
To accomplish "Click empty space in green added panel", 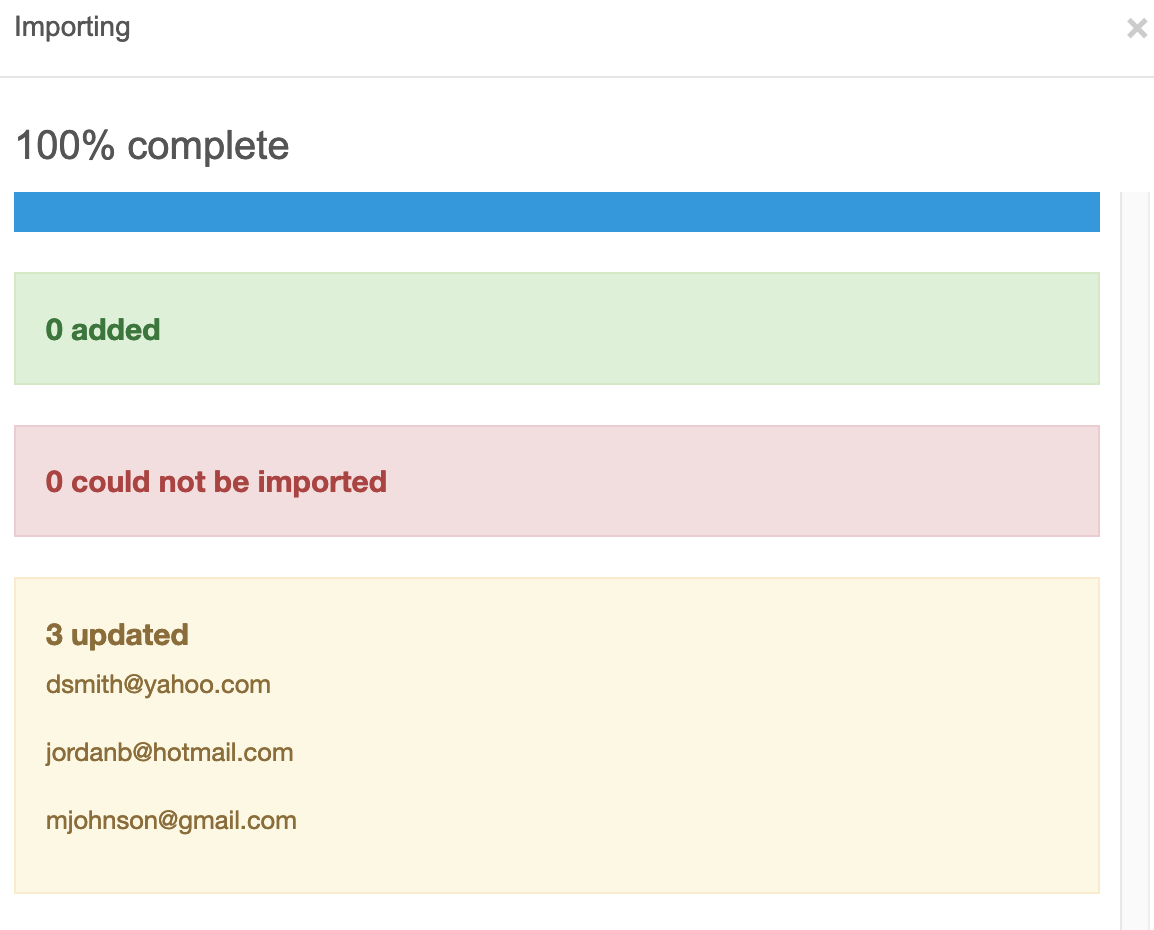I will tap(650, 330).
